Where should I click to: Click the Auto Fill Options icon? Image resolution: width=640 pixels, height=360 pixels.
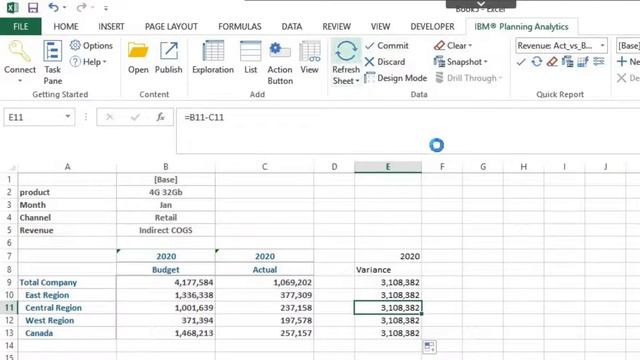pos(429,347)
